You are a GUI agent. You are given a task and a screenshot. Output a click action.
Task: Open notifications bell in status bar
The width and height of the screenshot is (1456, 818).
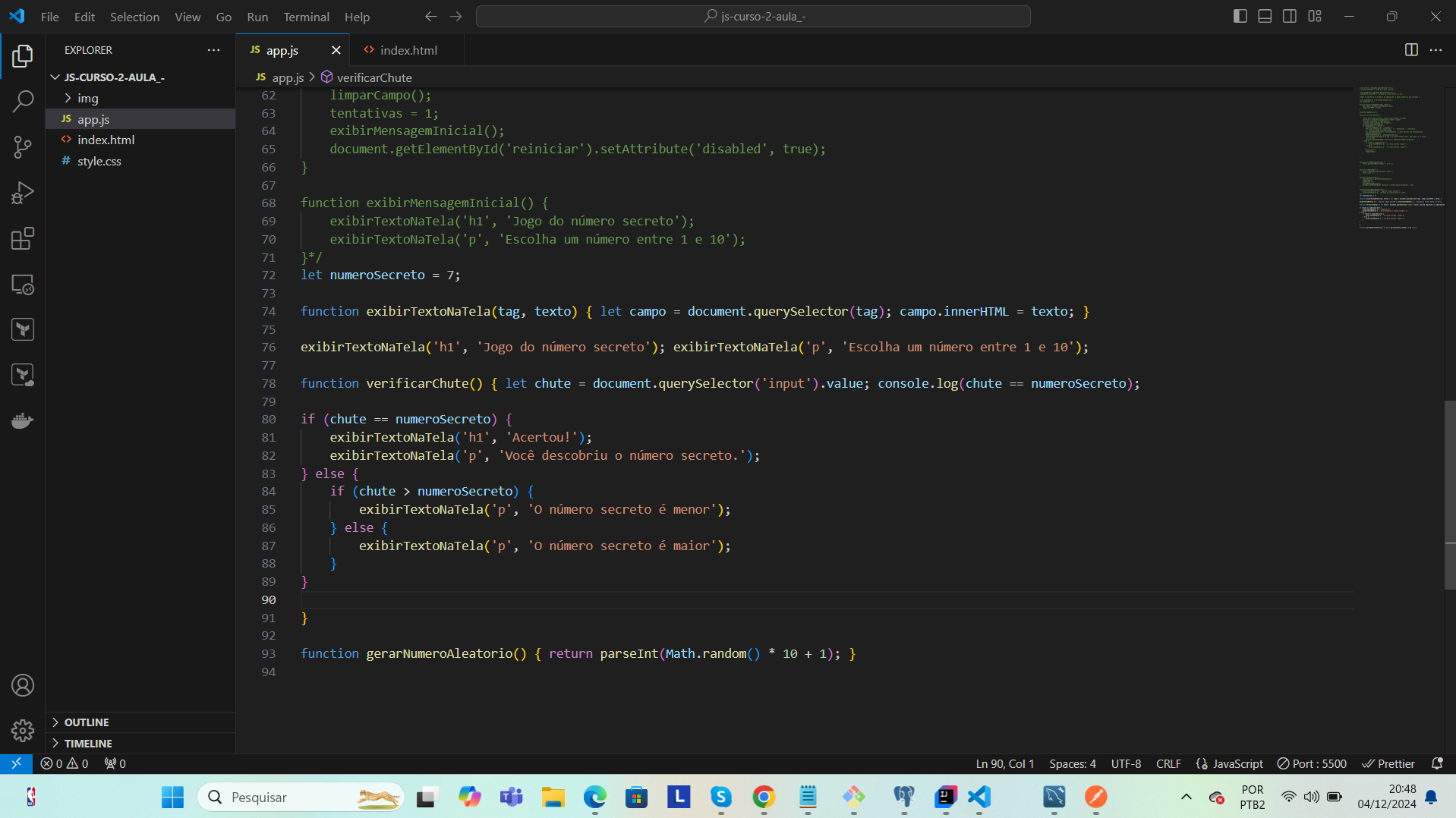click(1436, 763)
